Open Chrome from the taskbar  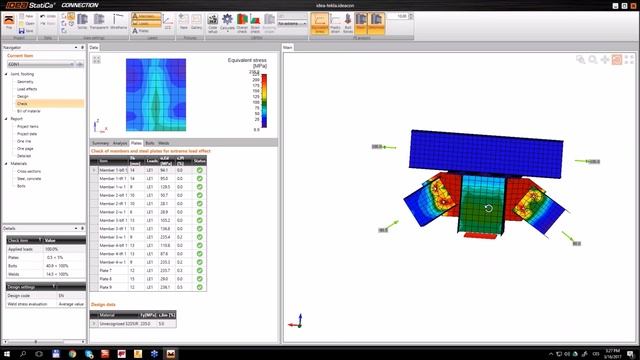(72, 353)
